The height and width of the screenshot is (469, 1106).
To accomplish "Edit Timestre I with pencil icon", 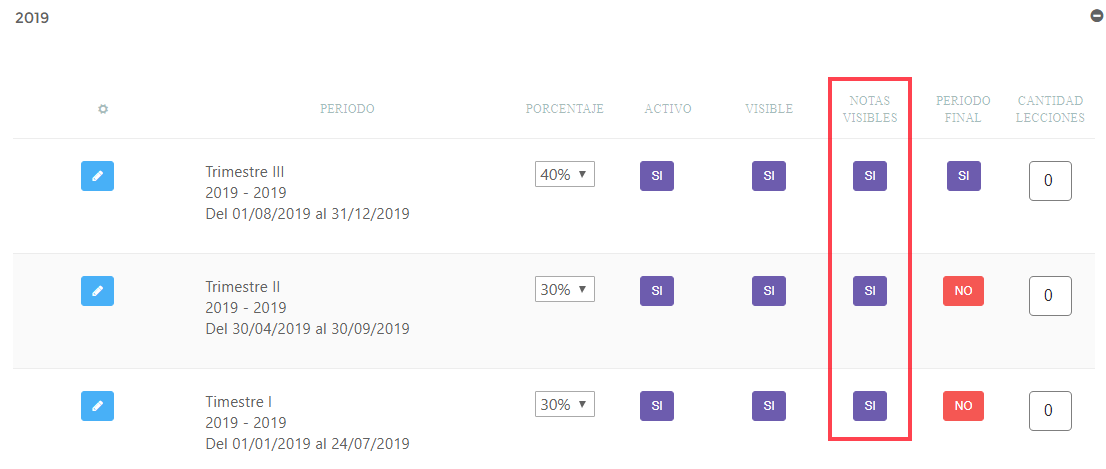I will tap(97, 406).
